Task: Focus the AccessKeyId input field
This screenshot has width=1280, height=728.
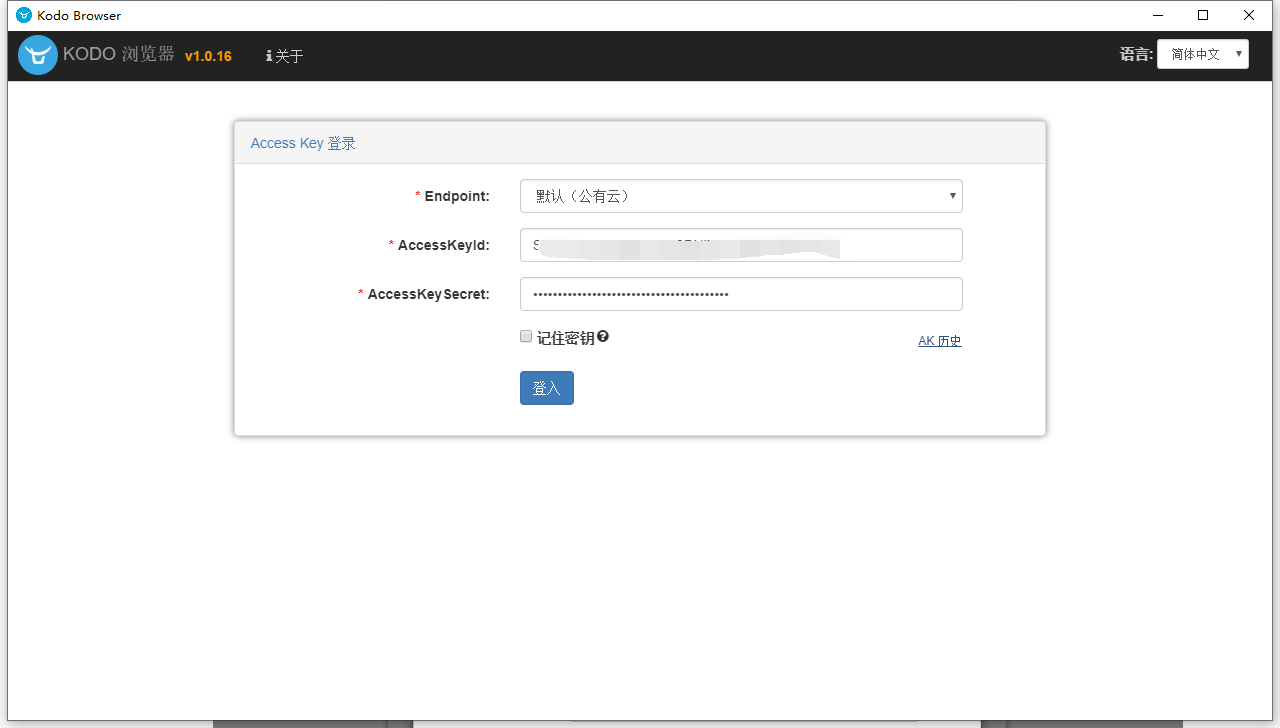Action: (x=740, y=245)
